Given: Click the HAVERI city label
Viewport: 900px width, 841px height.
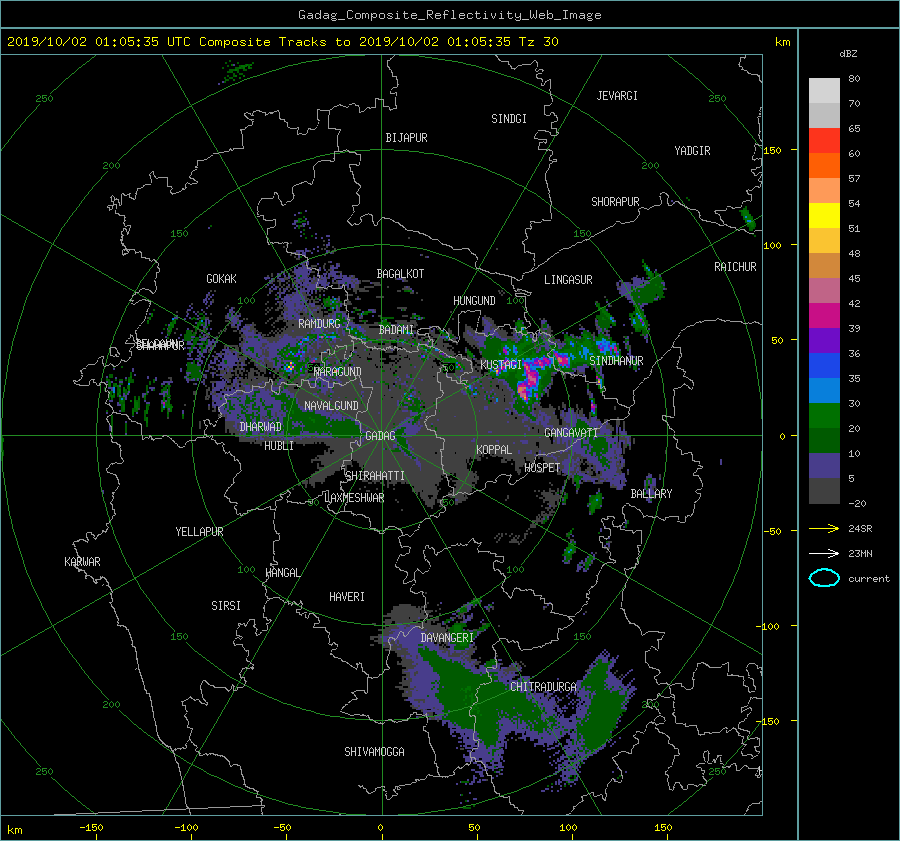Looking at the screenshot, I should [347, 597].
